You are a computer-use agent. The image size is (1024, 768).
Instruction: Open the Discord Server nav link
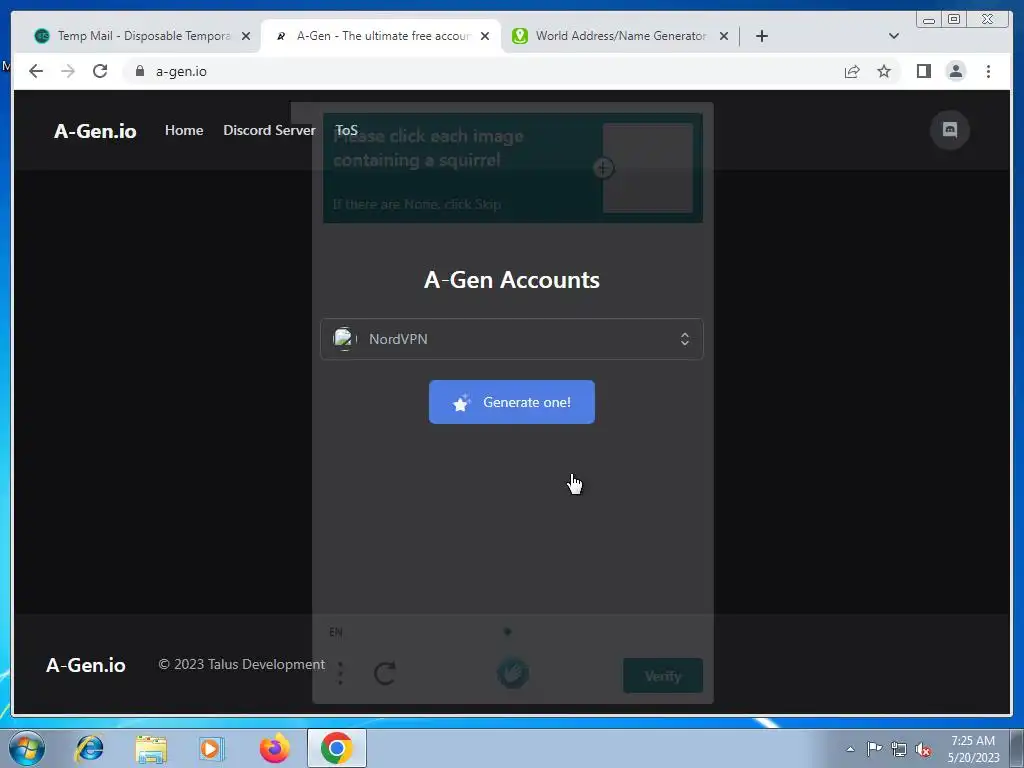[x=269, y=130]
